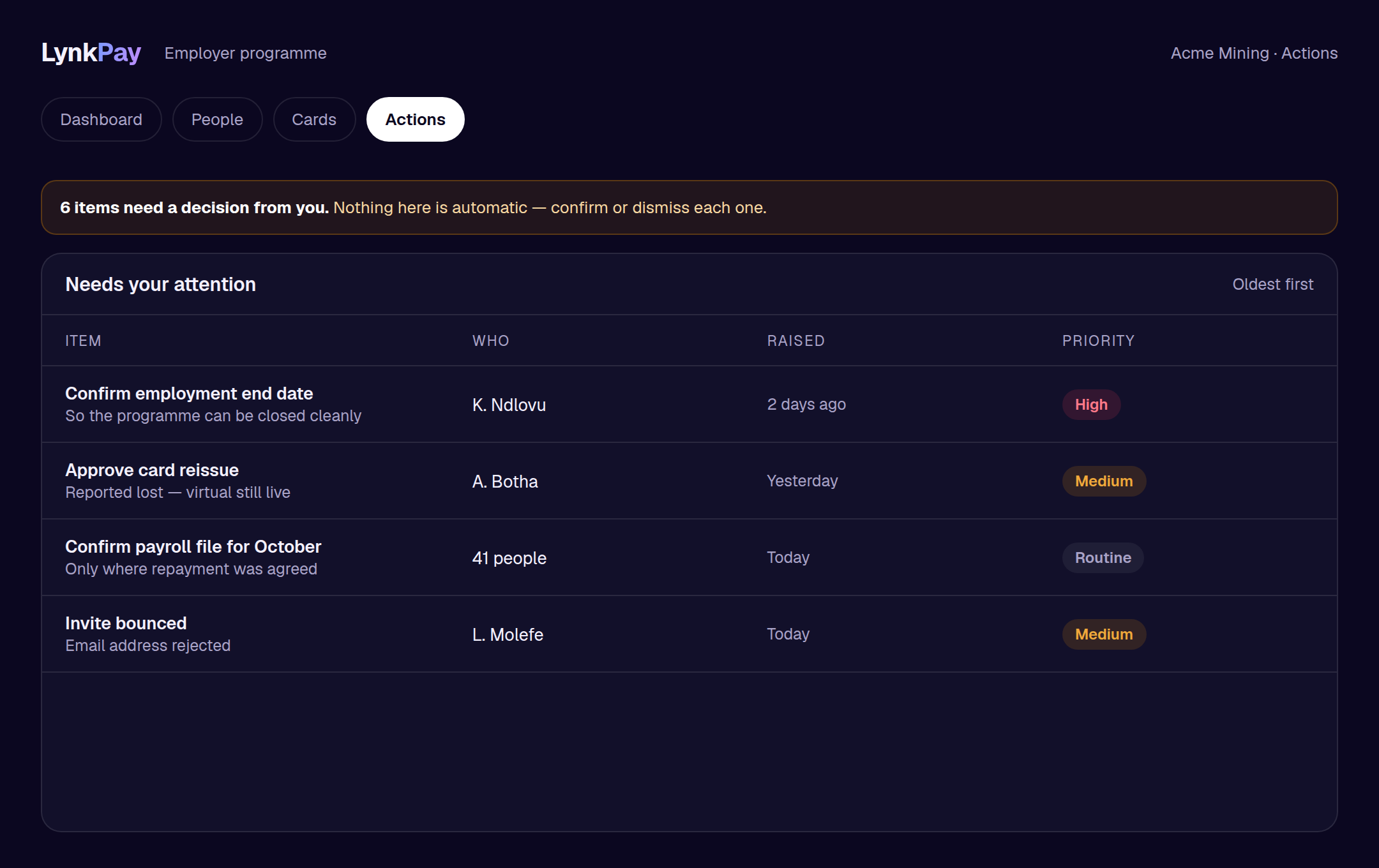This screenshot has width=1379, height=868.
Task: Click the Email address rejected subtitle
Action: 147,645
